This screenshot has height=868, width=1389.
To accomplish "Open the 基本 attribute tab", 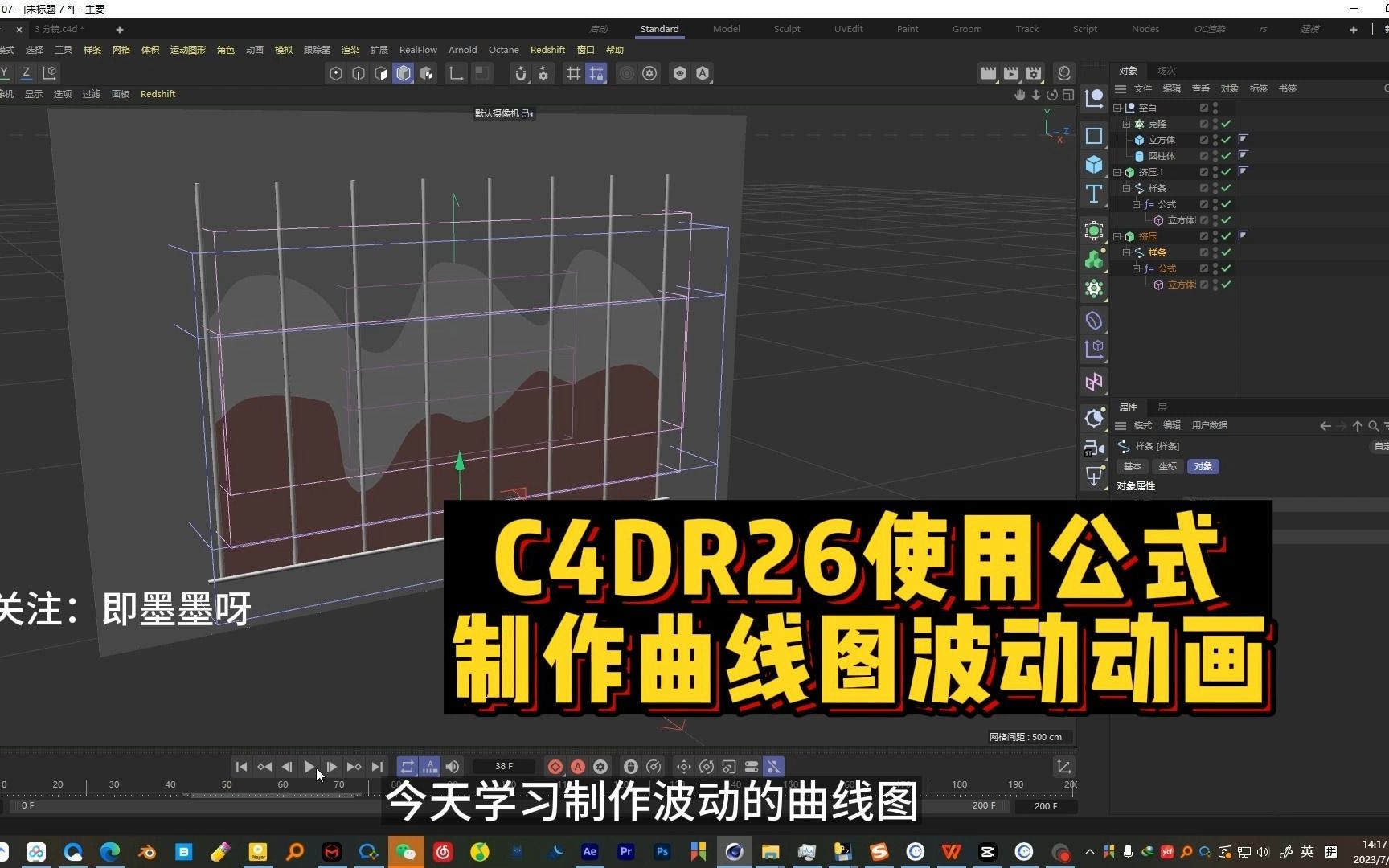I will click(x=1133, y=466).
